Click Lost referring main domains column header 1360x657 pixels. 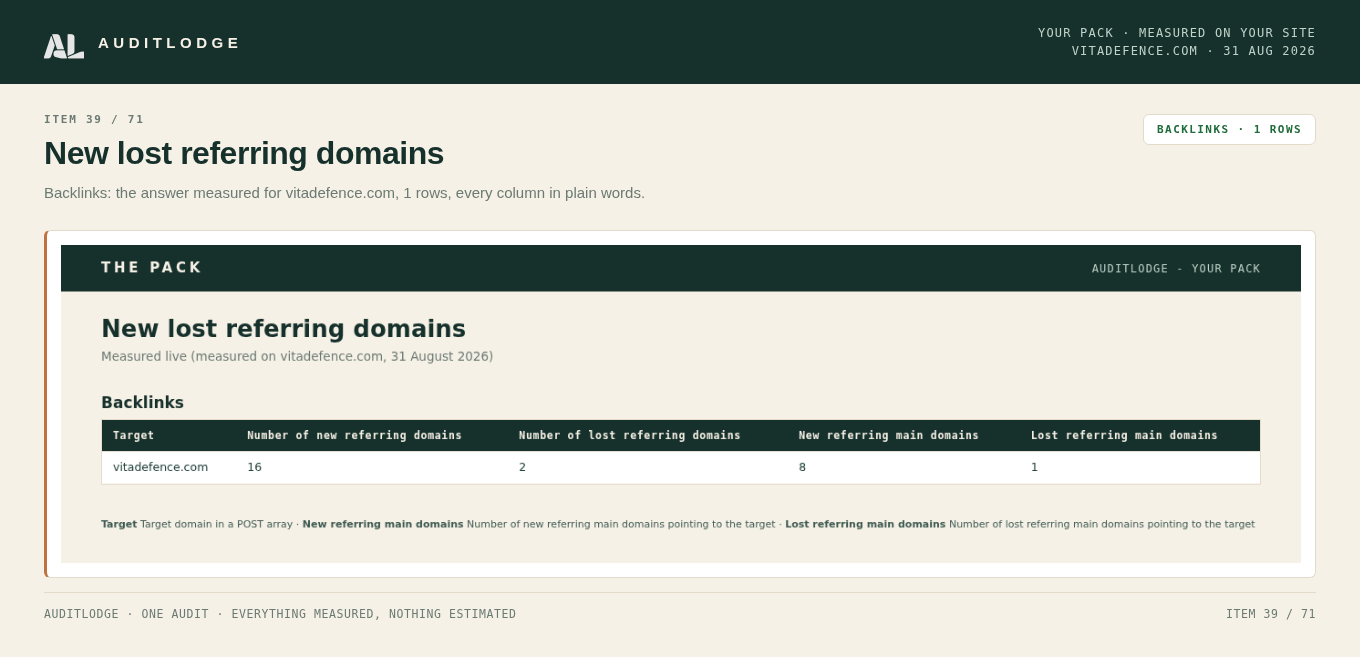[x=1124, y=435]
